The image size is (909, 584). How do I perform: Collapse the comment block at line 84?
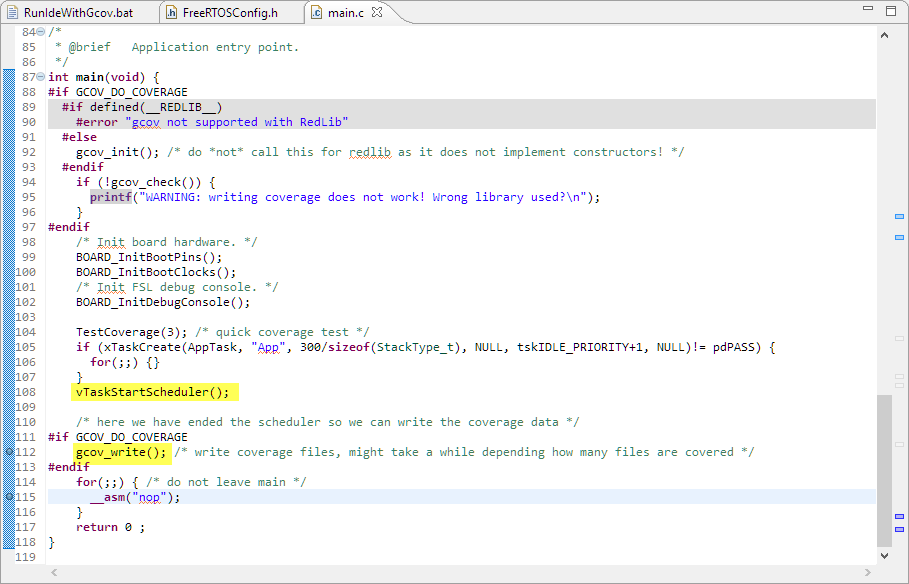[x=41, y=32]
